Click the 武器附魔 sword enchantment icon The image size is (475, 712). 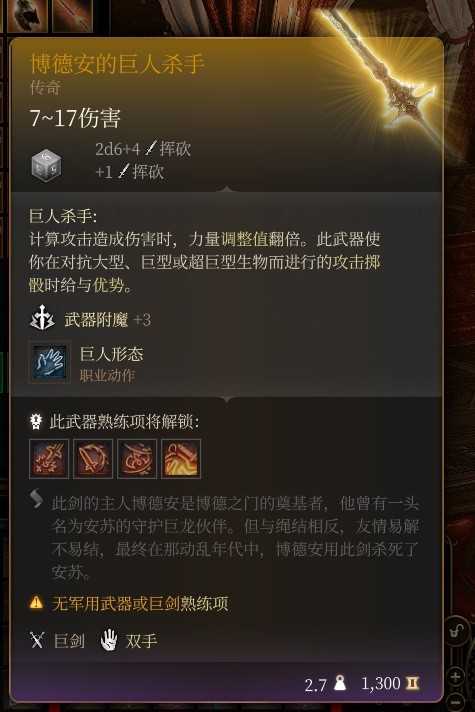coord(42,318)
